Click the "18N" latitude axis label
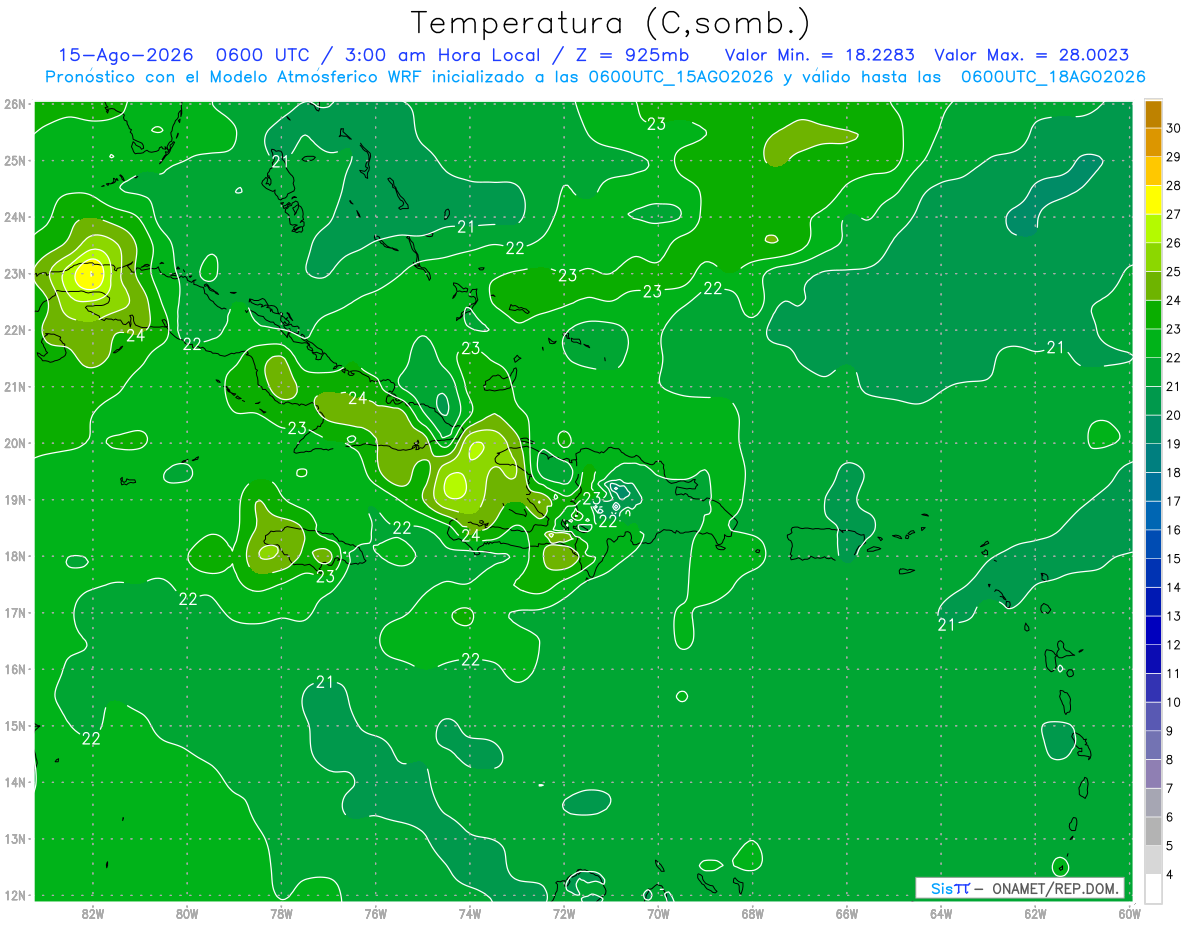Image resolution: width=1200 pixels, height=927 pixels. click(15, 556)
